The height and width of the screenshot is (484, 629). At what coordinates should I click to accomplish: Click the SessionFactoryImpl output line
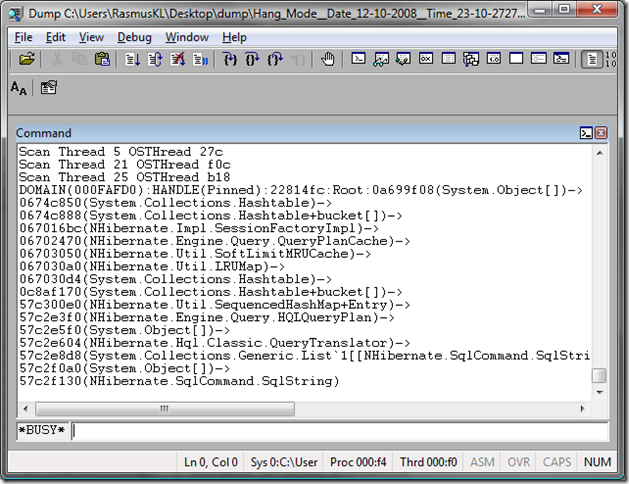click(x=199, y=228)
